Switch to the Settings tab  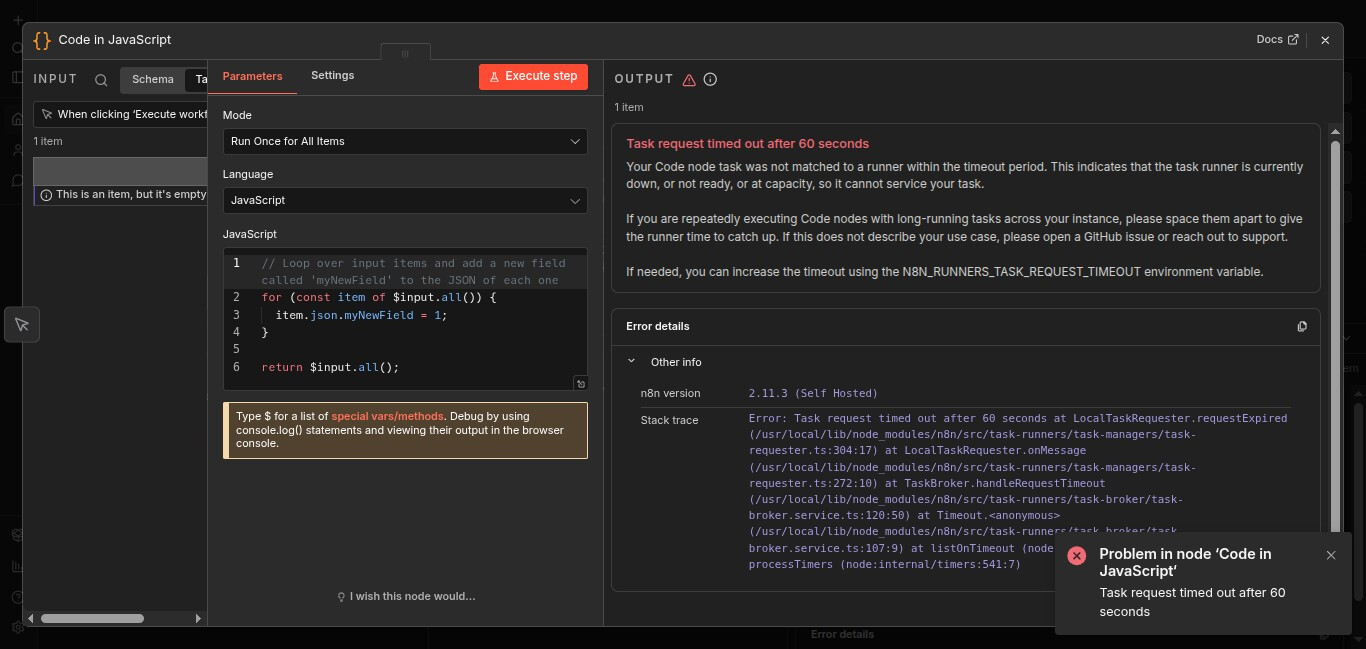click(332, 76)
